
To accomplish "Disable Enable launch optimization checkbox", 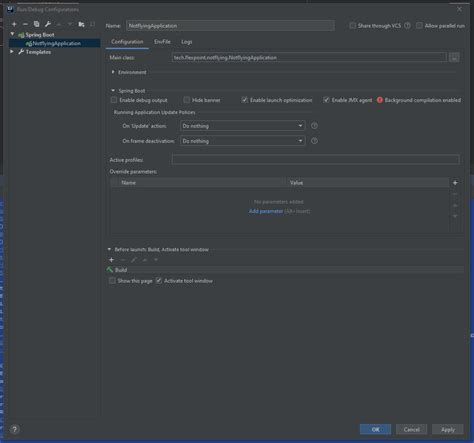I will pos(245,100).
